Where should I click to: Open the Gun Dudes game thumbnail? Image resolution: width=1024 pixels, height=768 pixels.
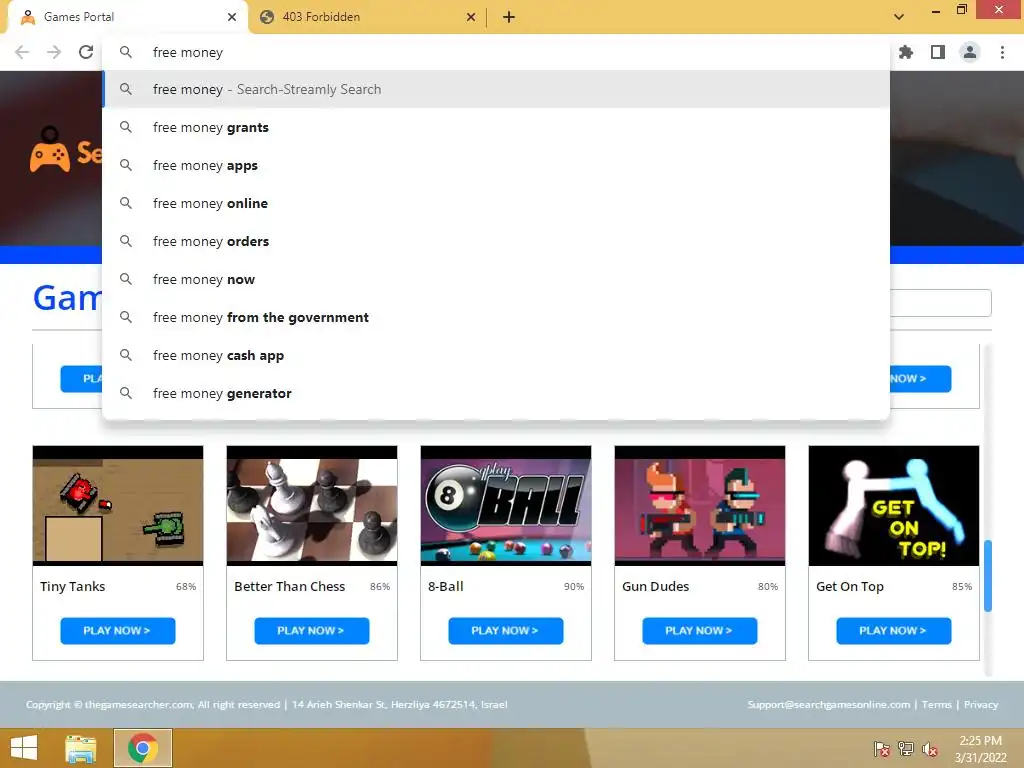(700, 505)
